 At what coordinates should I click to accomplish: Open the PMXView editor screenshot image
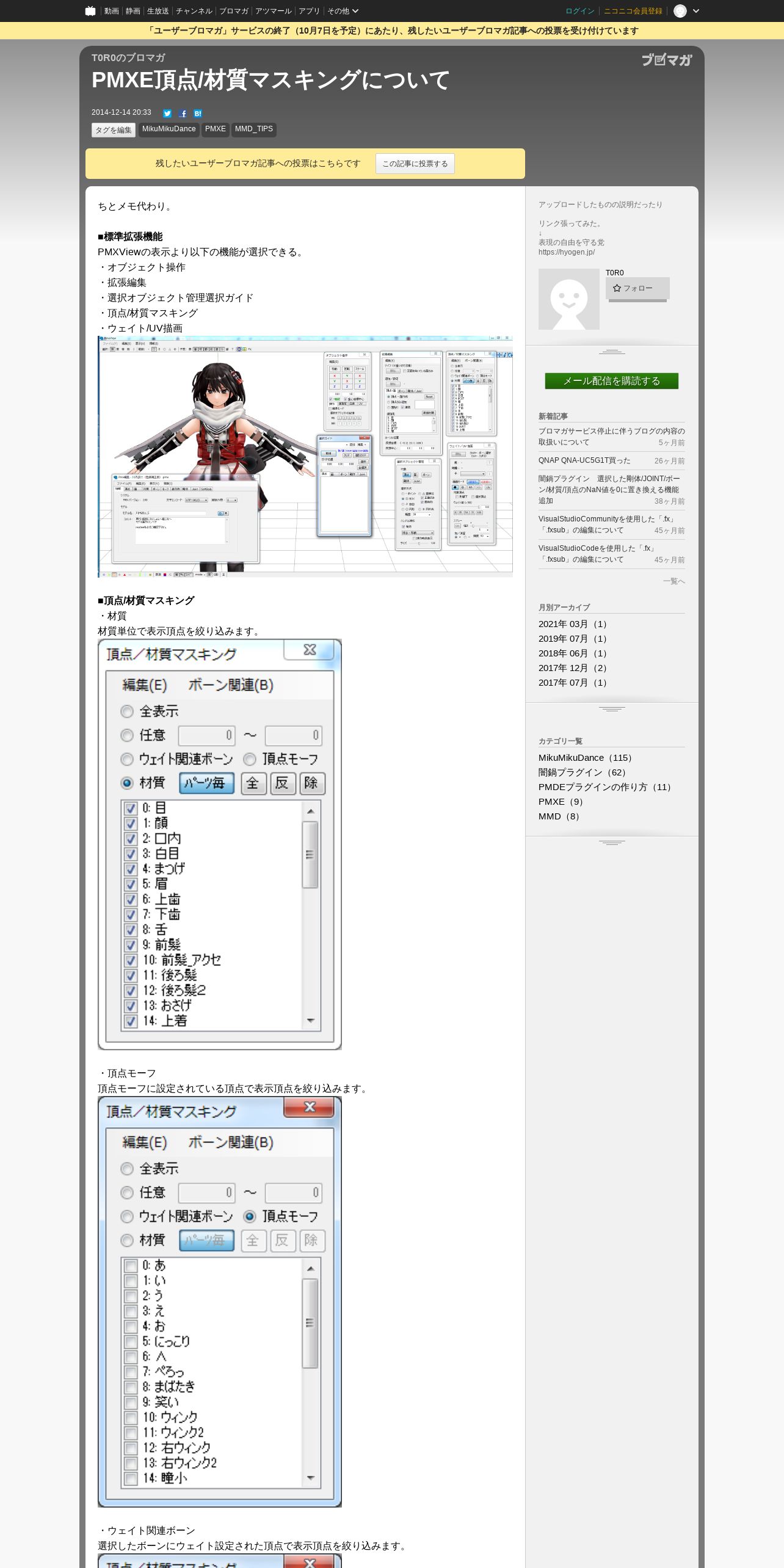click(x=305, y=457)
